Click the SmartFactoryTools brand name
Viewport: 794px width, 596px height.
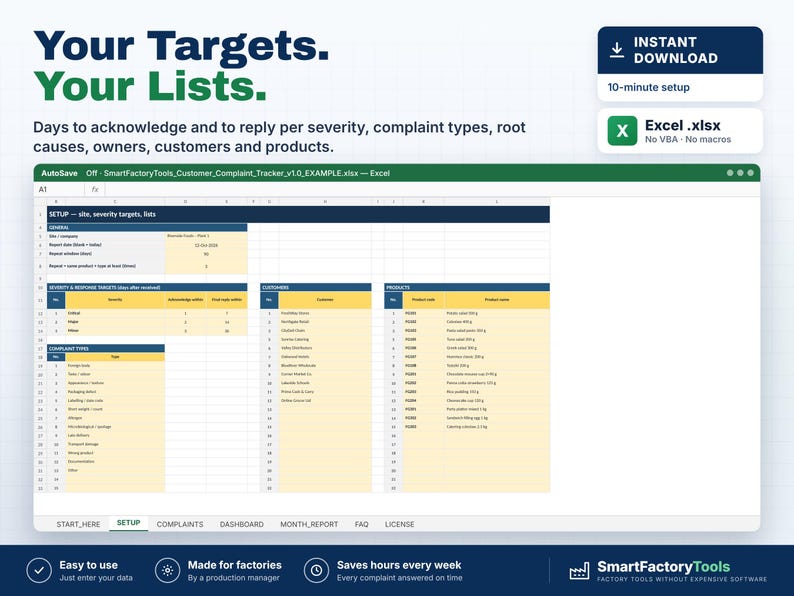663,567
